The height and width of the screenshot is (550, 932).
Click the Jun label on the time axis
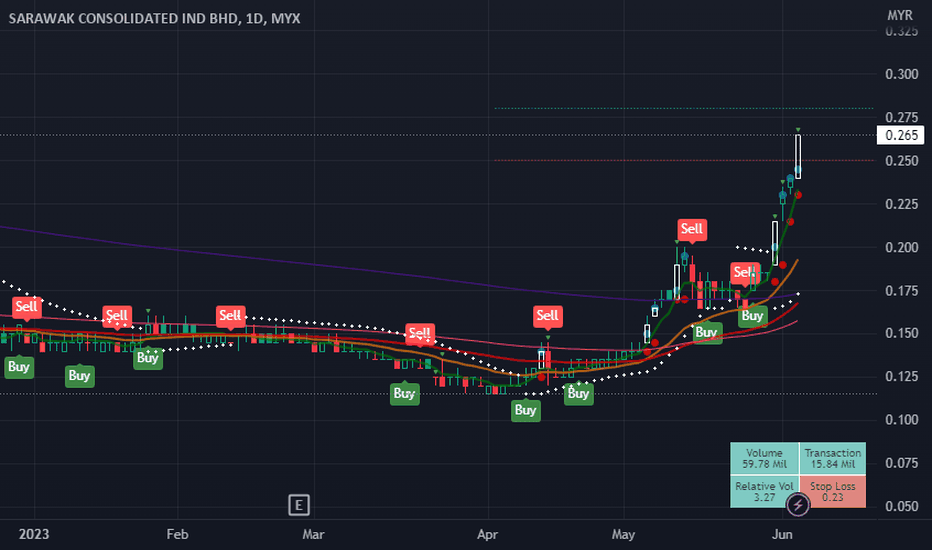tap(782, 534)
